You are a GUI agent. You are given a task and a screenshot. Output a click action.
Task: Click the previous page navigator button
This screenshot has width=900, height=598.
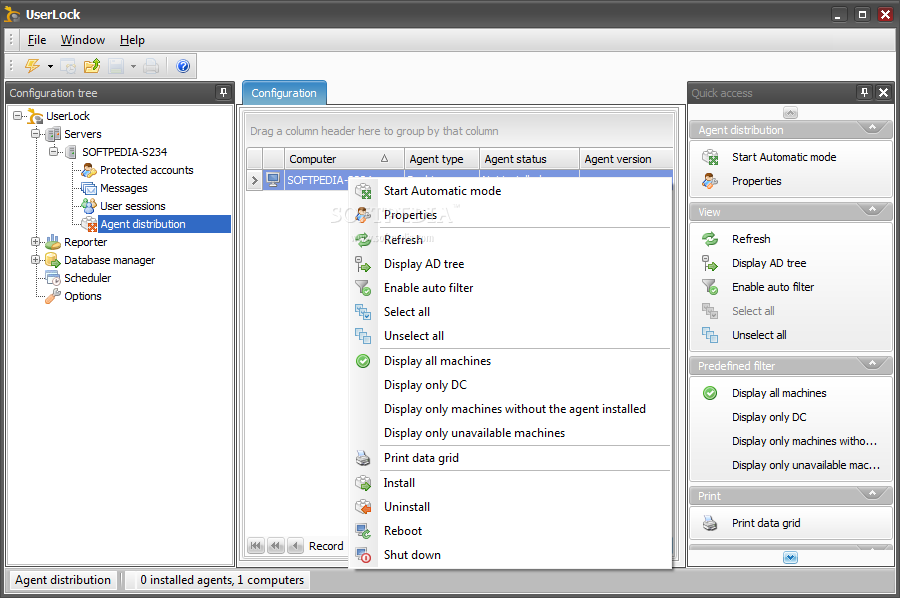276,546
